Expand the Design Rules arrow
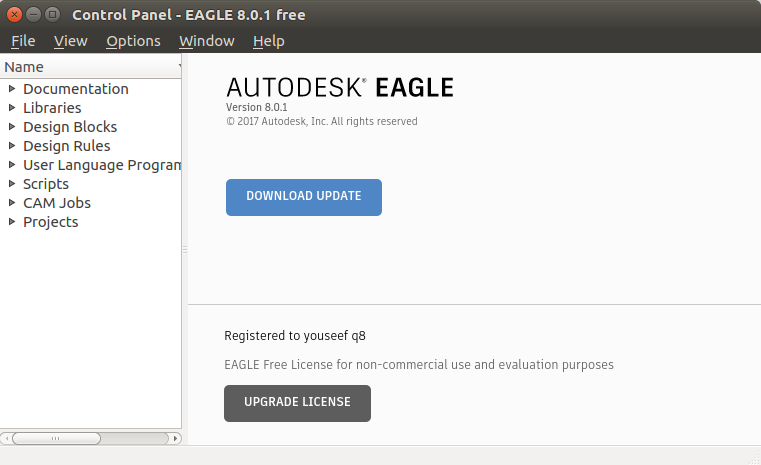 point(12,146)
